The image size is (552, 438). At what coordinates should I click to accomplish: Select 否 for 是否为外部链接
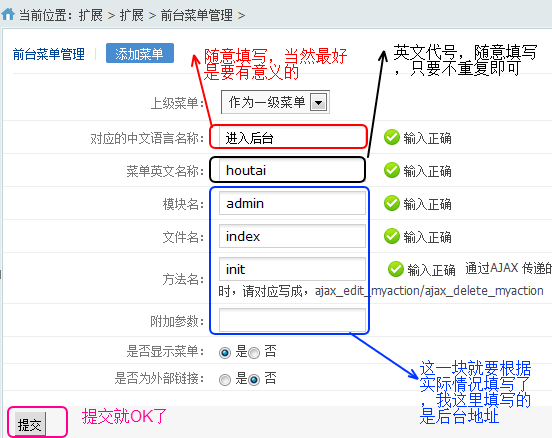[x=254, y=380]
